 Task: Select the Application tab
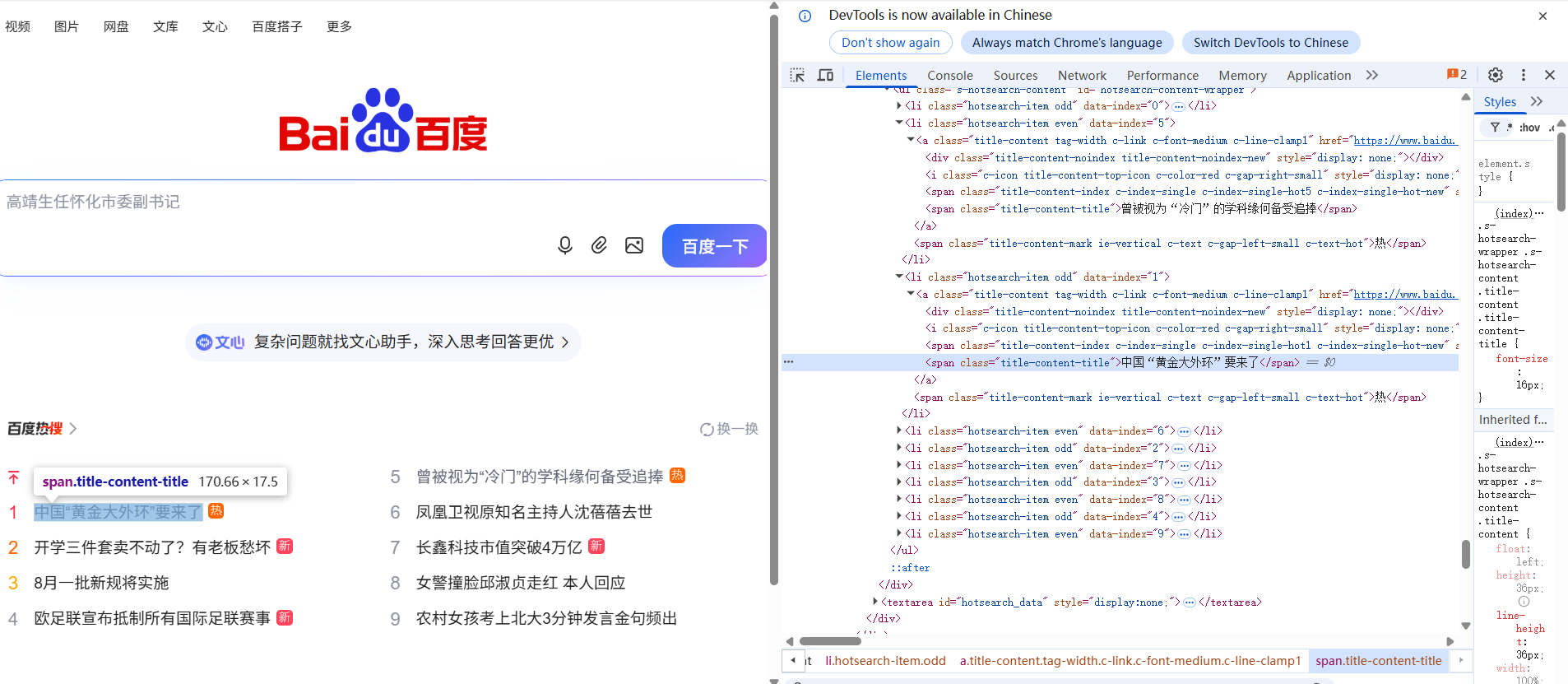point(1319,75)
